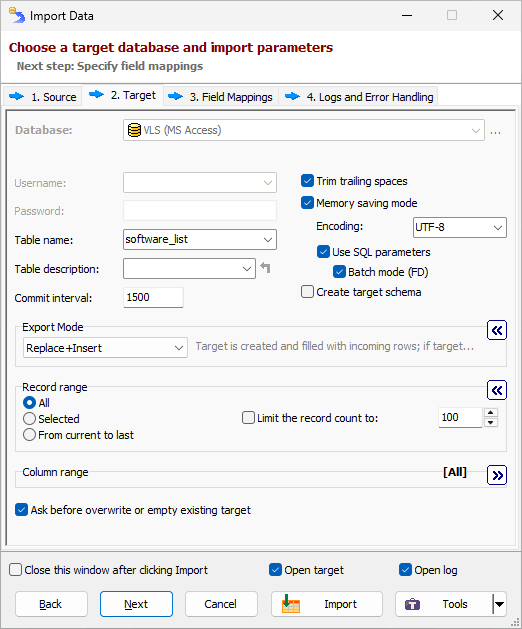Switch to the 1. Source tab
The width and height of the screenshot is (522, 629).
point(43,96)
